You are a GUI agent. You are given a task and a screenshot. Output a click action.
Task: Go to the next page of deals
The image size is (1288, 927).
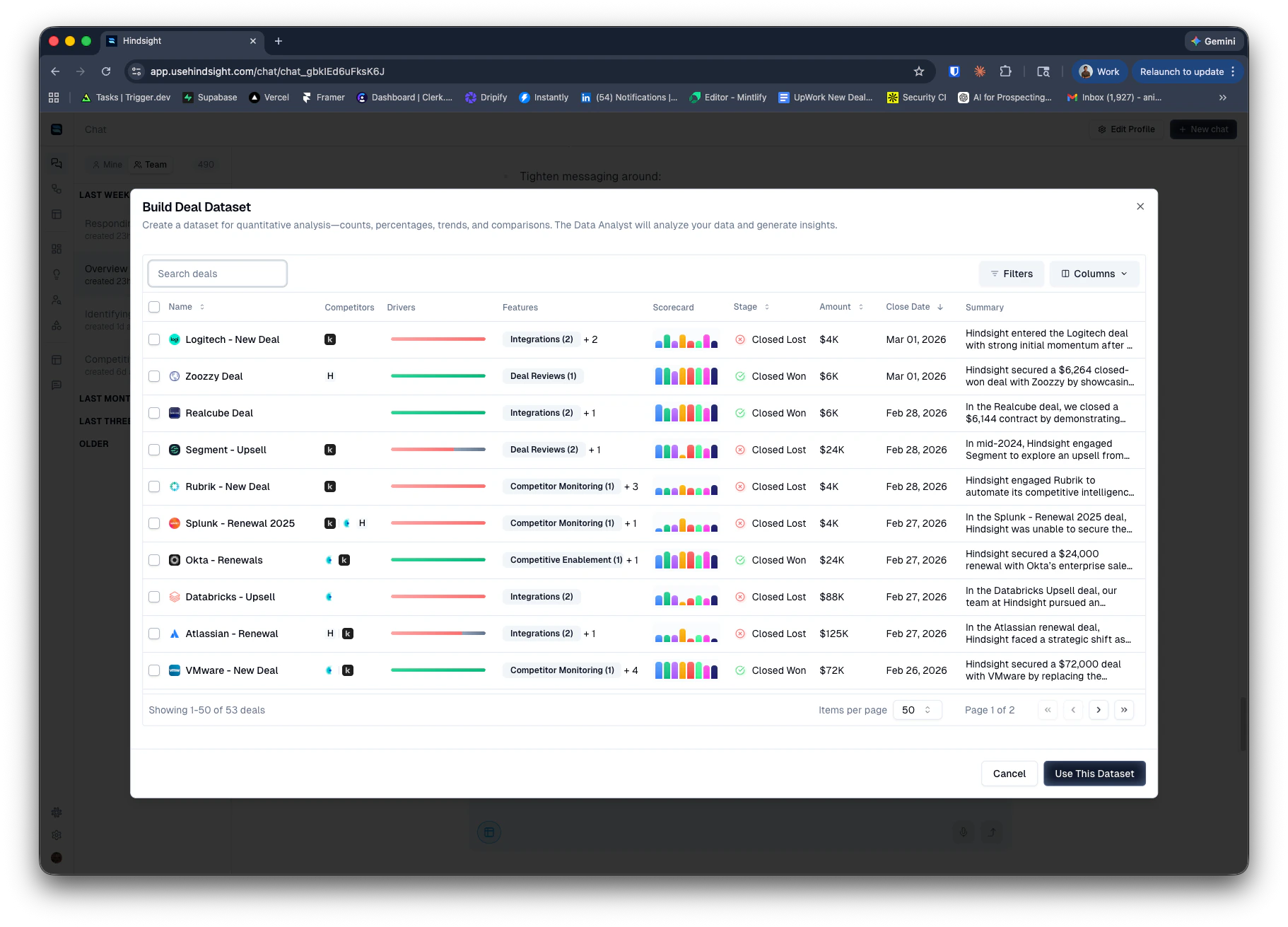coord(1098,710)
